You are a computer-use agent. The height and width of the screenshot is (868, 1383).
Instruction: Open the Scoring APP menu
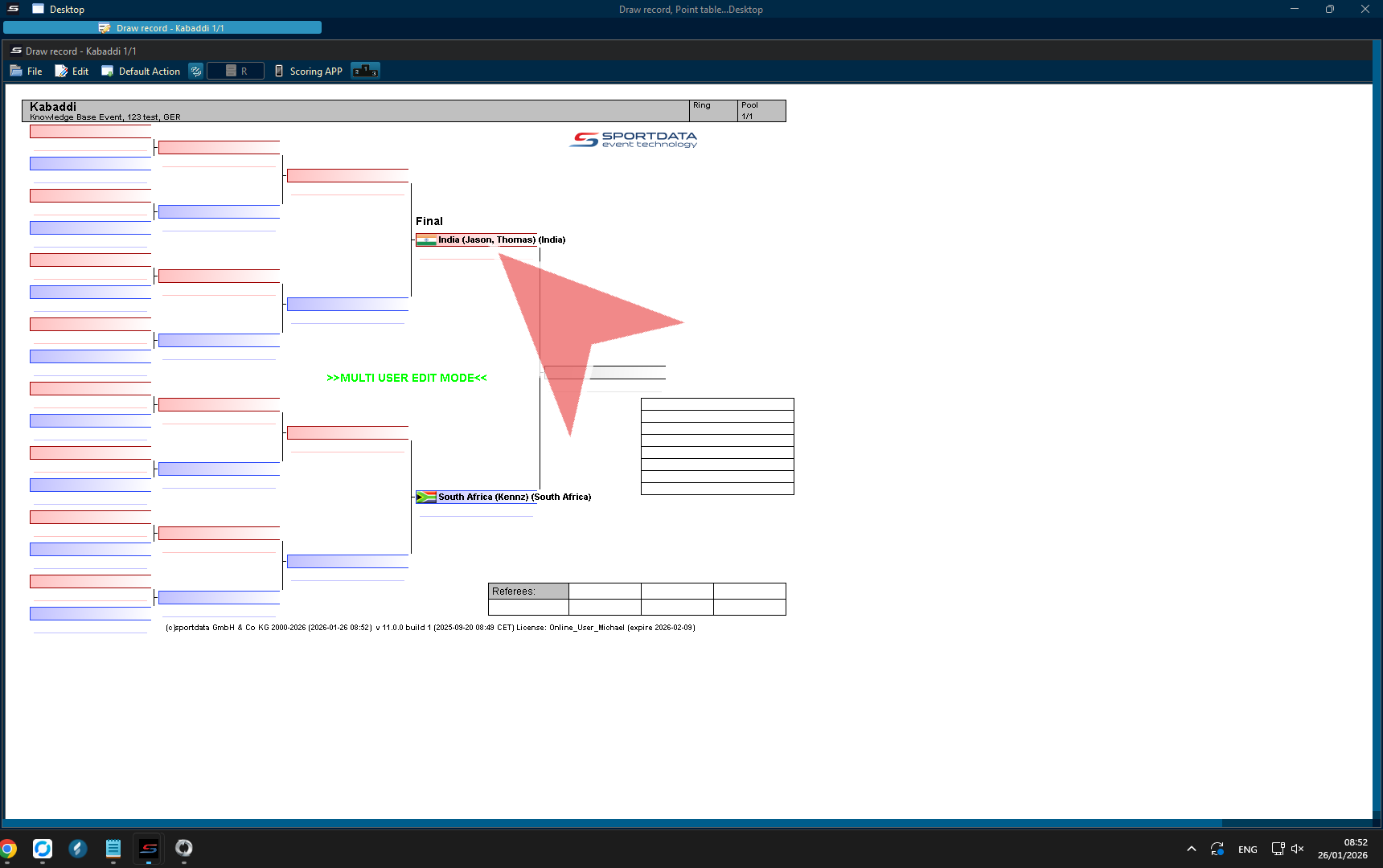(309, 72)
